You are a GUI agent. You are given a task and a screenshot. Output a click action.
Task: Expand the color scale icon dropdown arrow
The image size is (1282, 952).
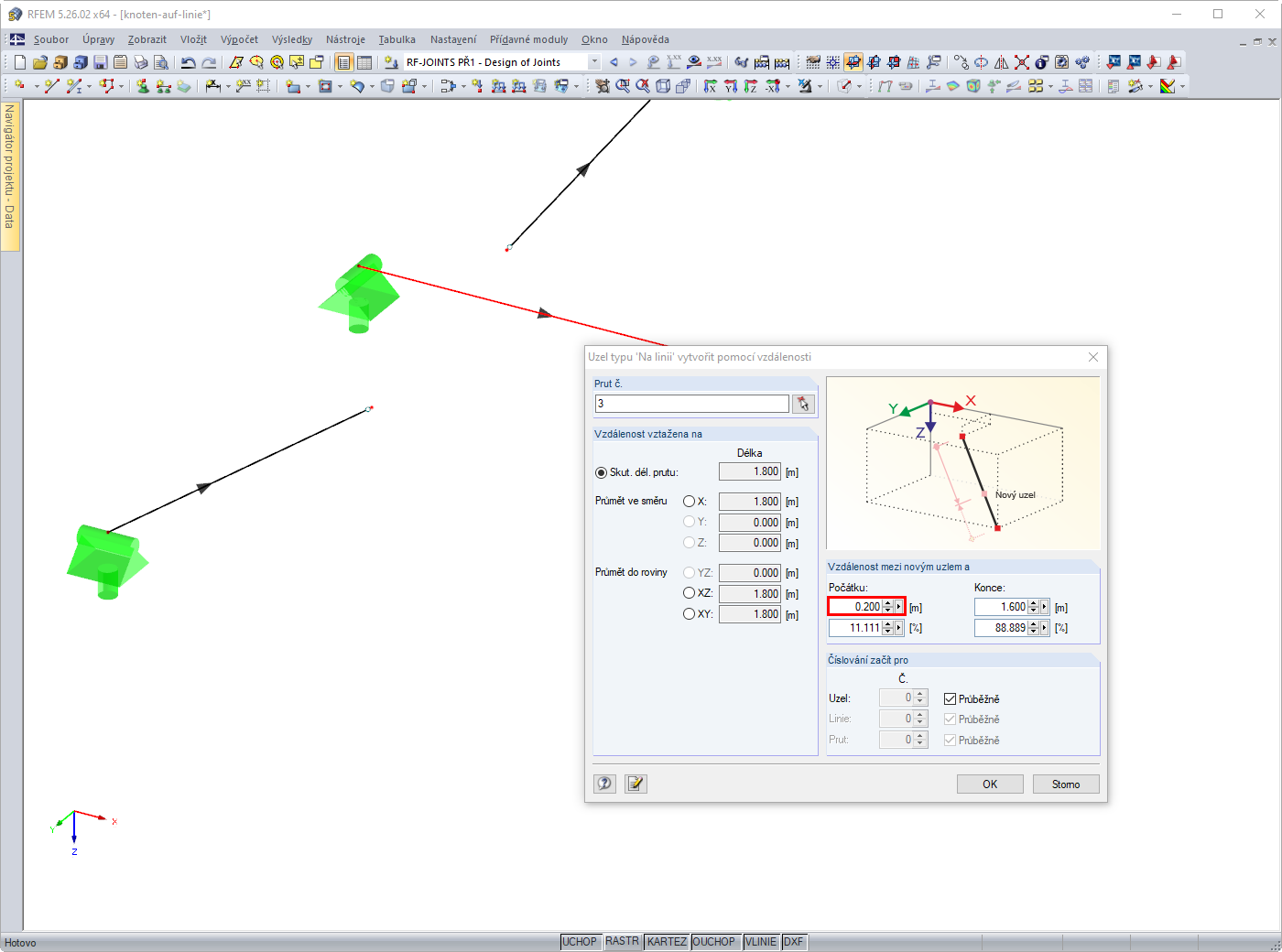pos(1182,87)
